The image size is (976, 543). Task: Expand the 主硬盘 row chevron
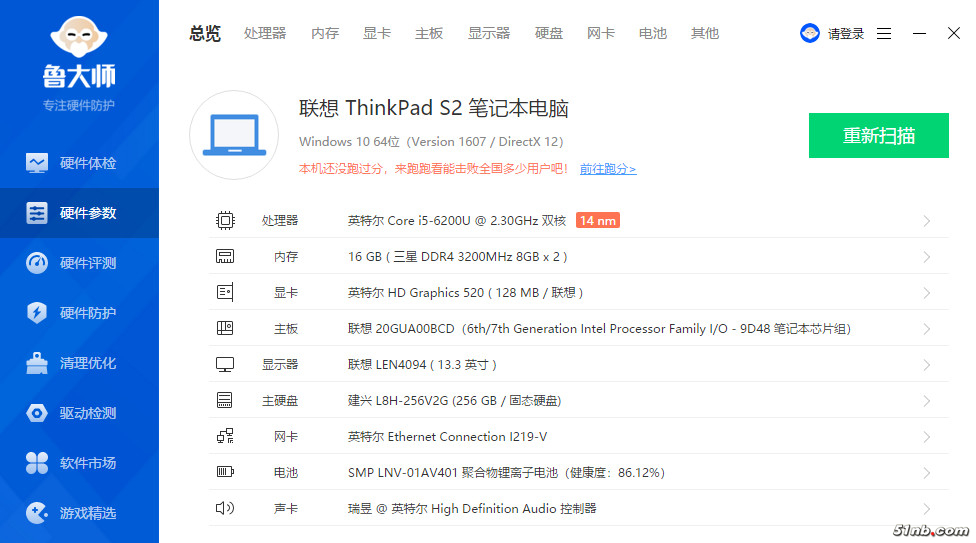pos(927,401)
